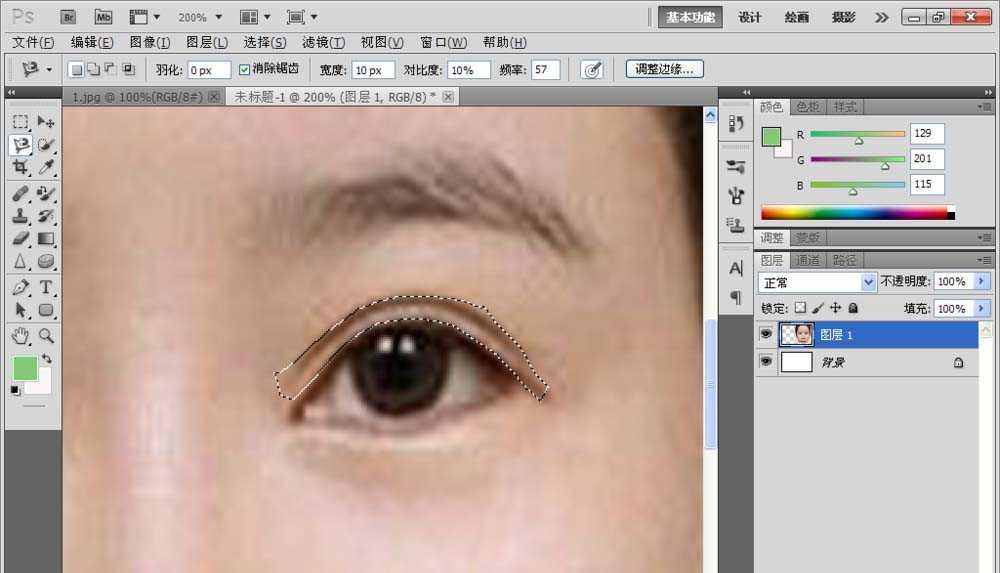Image resolution: width=1000 pixels, height=573 pixels.
Task: Select the History Brush tool
Action: (x=45, y=216)
